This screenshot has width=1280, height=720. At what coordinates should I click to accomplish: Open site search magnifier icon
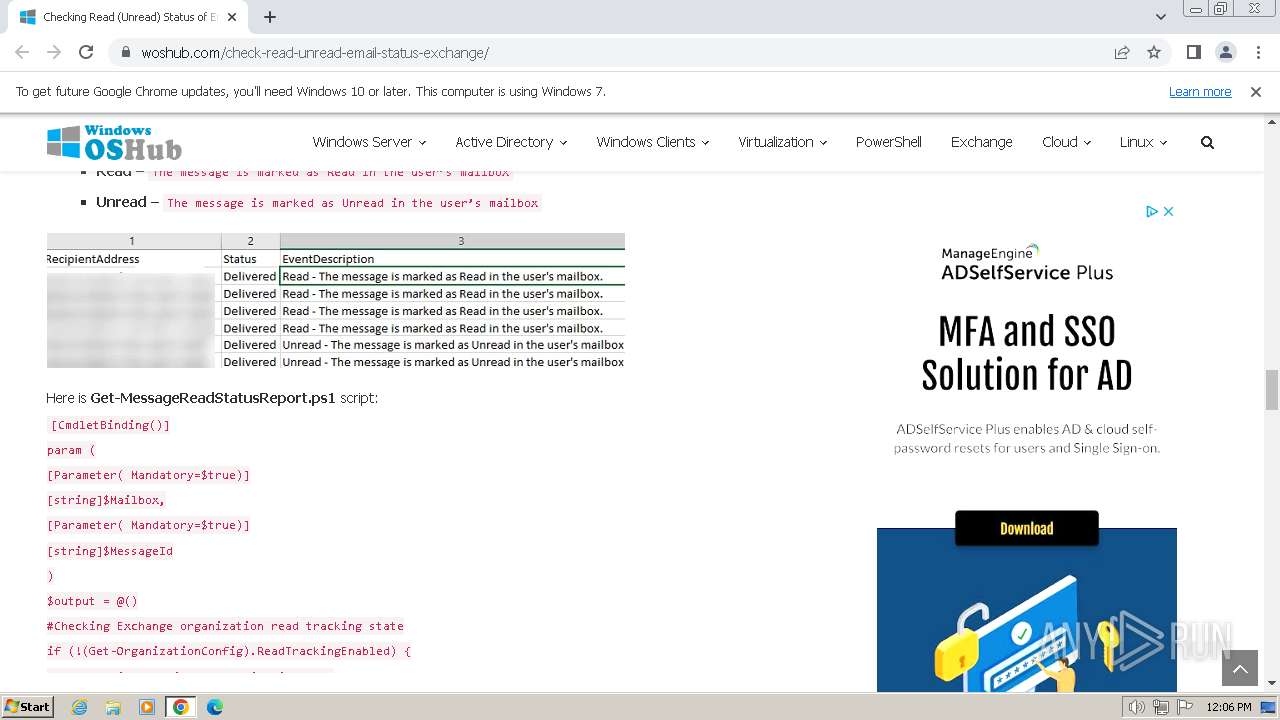1207,142
